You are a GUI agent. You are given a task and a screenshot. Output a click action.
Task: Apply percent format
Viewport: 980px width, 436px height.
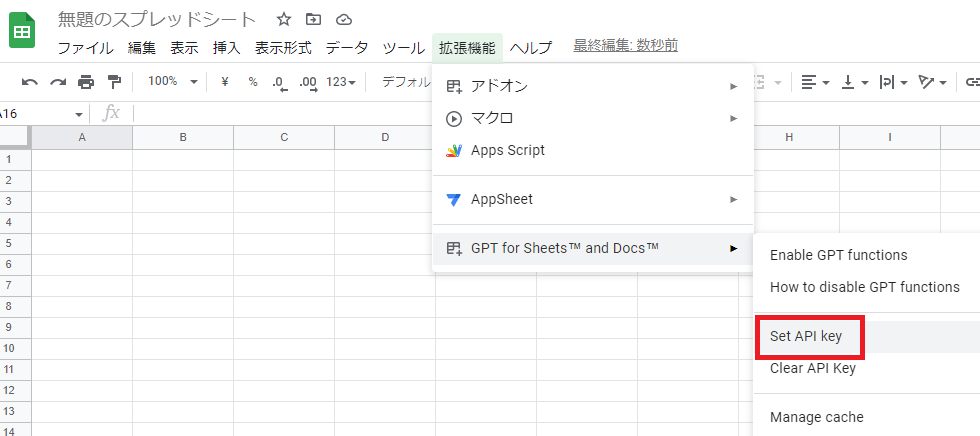tap(252, 81)
